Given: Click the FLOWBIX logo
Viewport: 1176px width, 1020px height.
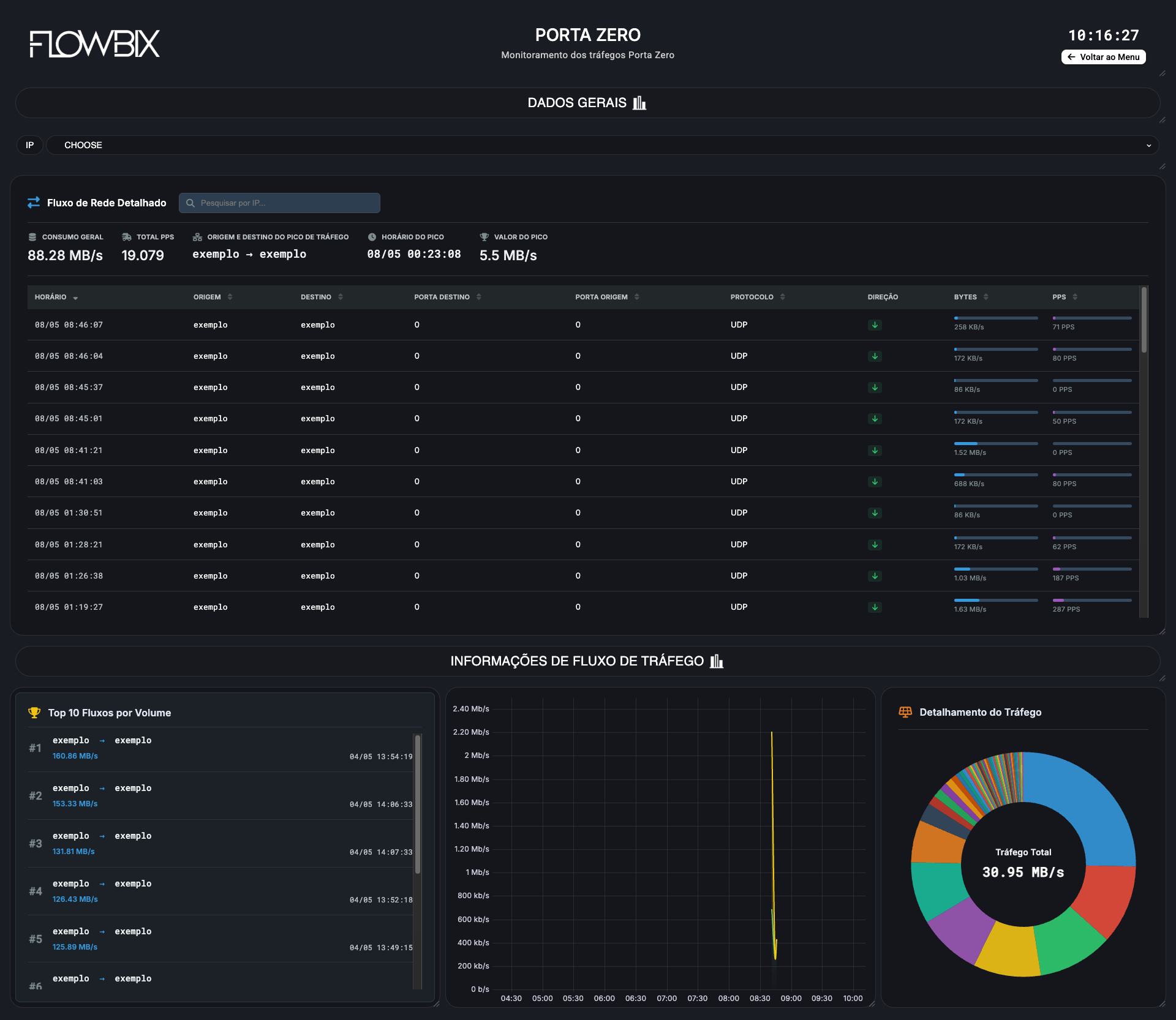Looking at the screenshot, I should tap(95, 43).
